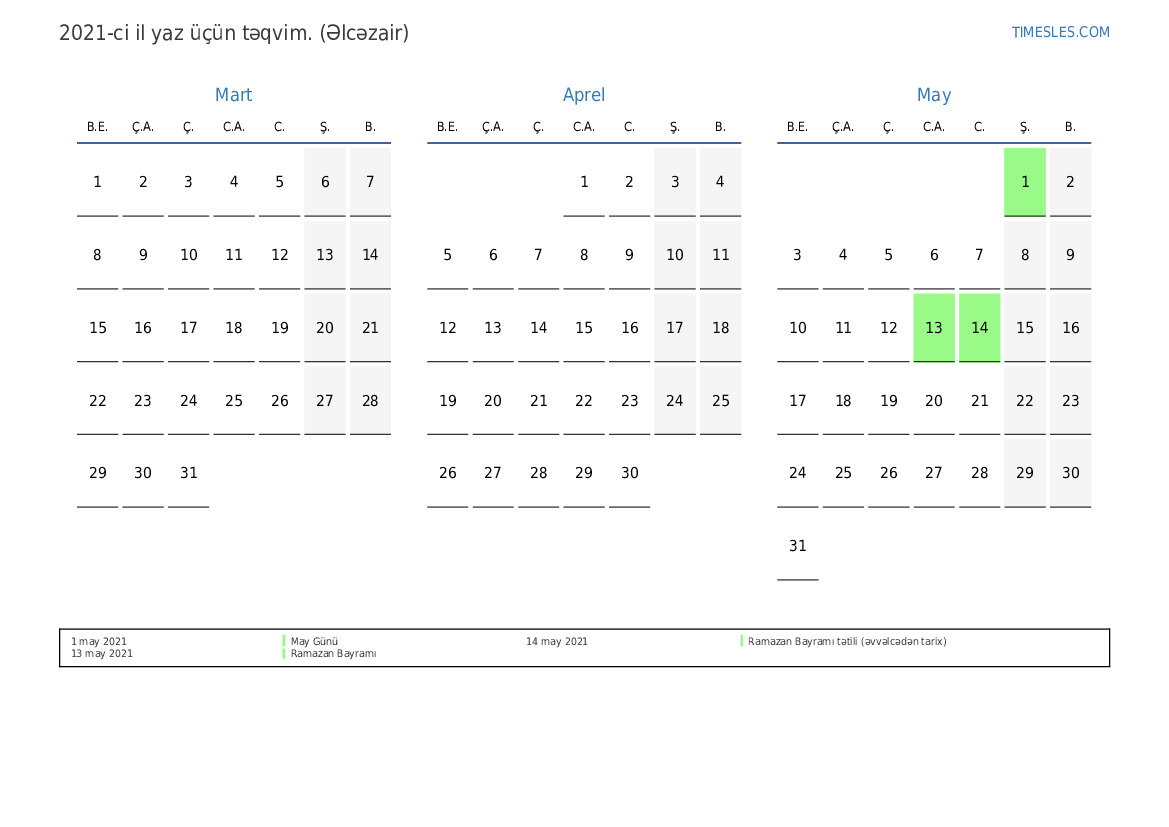Click the 1 may 2021 legend date
Image resolution: width=1169 pixels, height=827 pixels.
point(98,642)
